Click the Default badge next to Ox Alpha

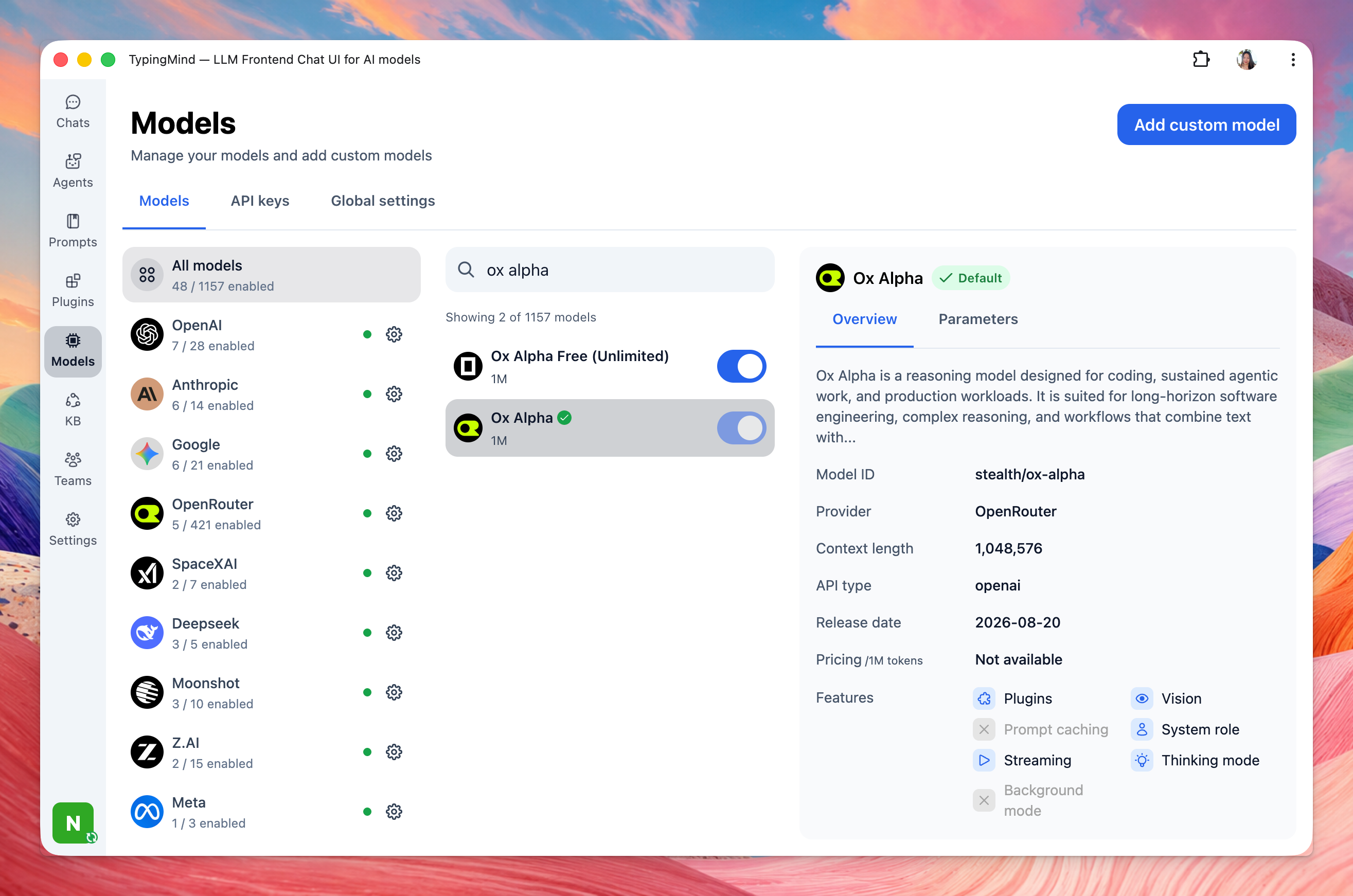point(971,278)
